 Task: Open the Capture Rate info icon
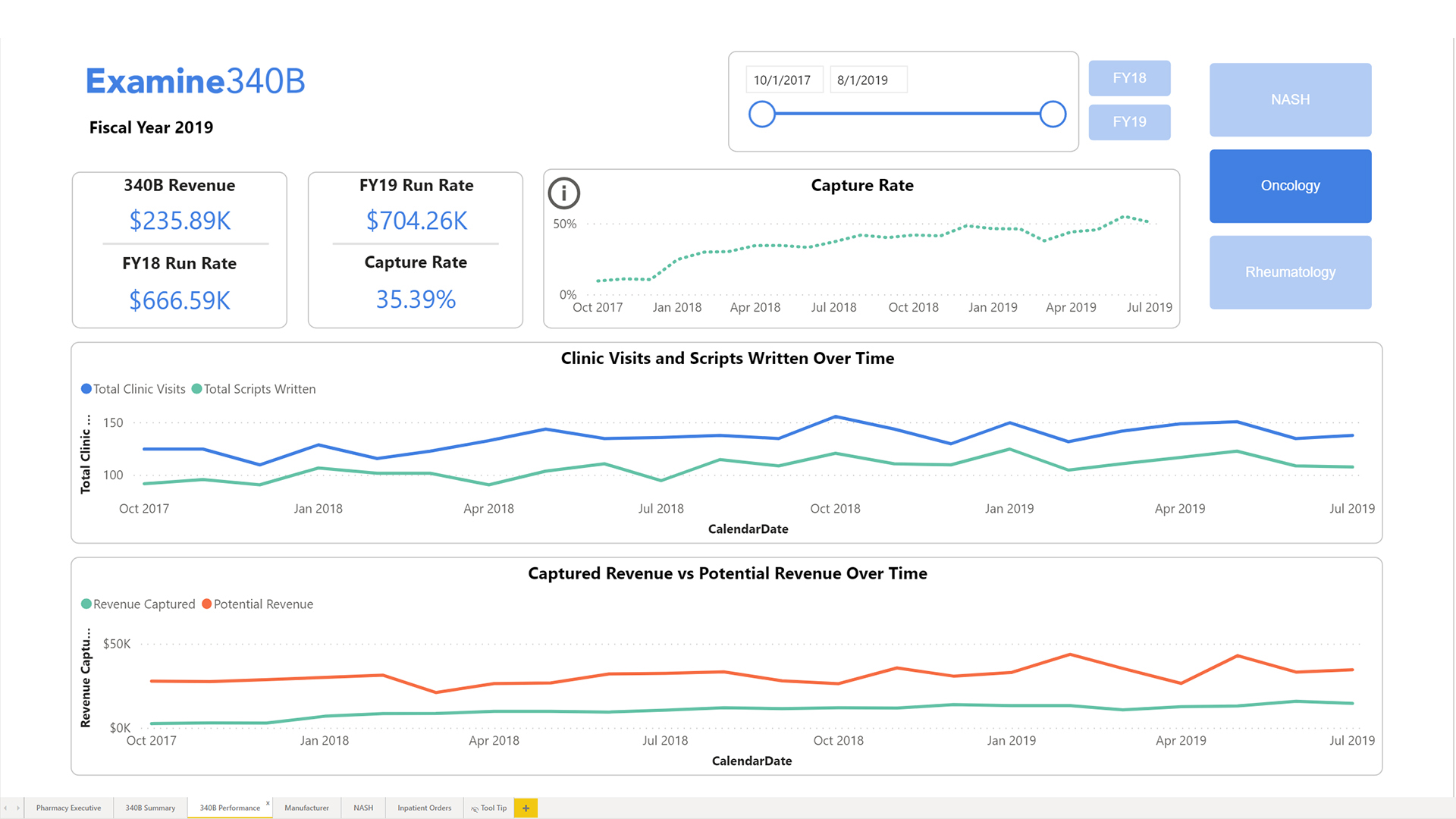tap(563, 193)
